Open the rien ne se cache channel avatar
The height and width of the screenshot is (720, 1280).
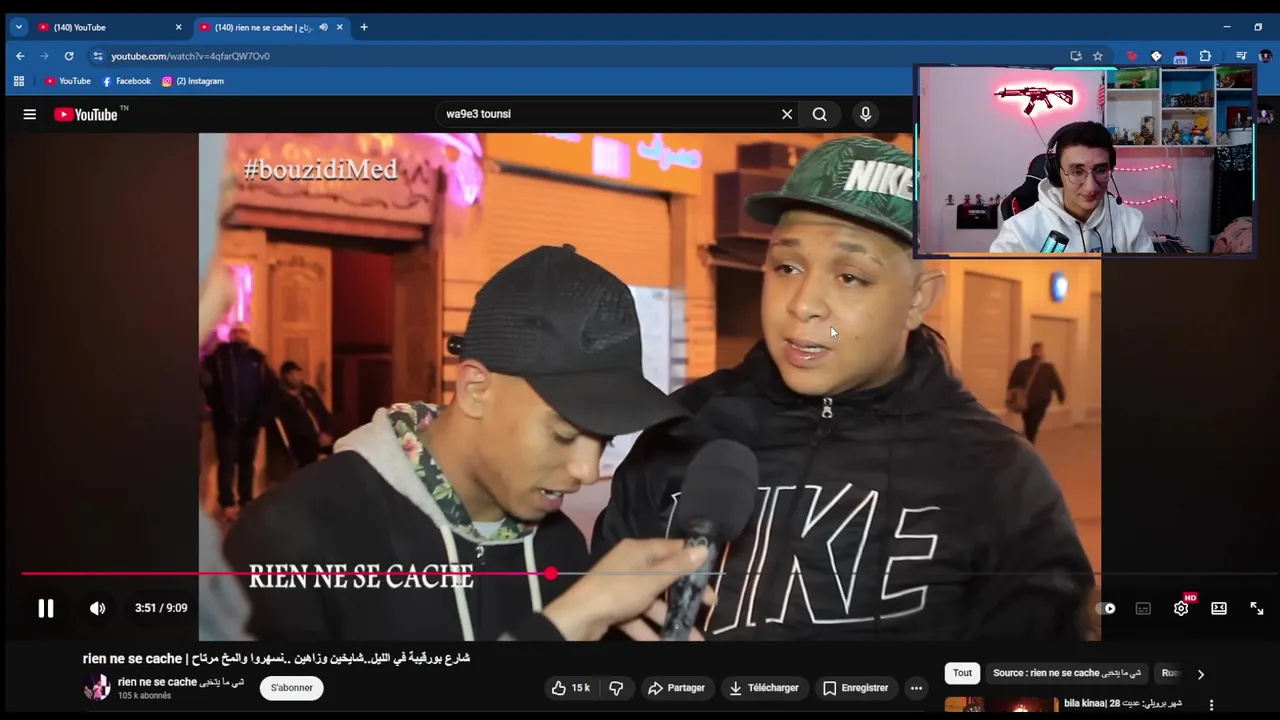pyautogui.click(x=97, y=688)
